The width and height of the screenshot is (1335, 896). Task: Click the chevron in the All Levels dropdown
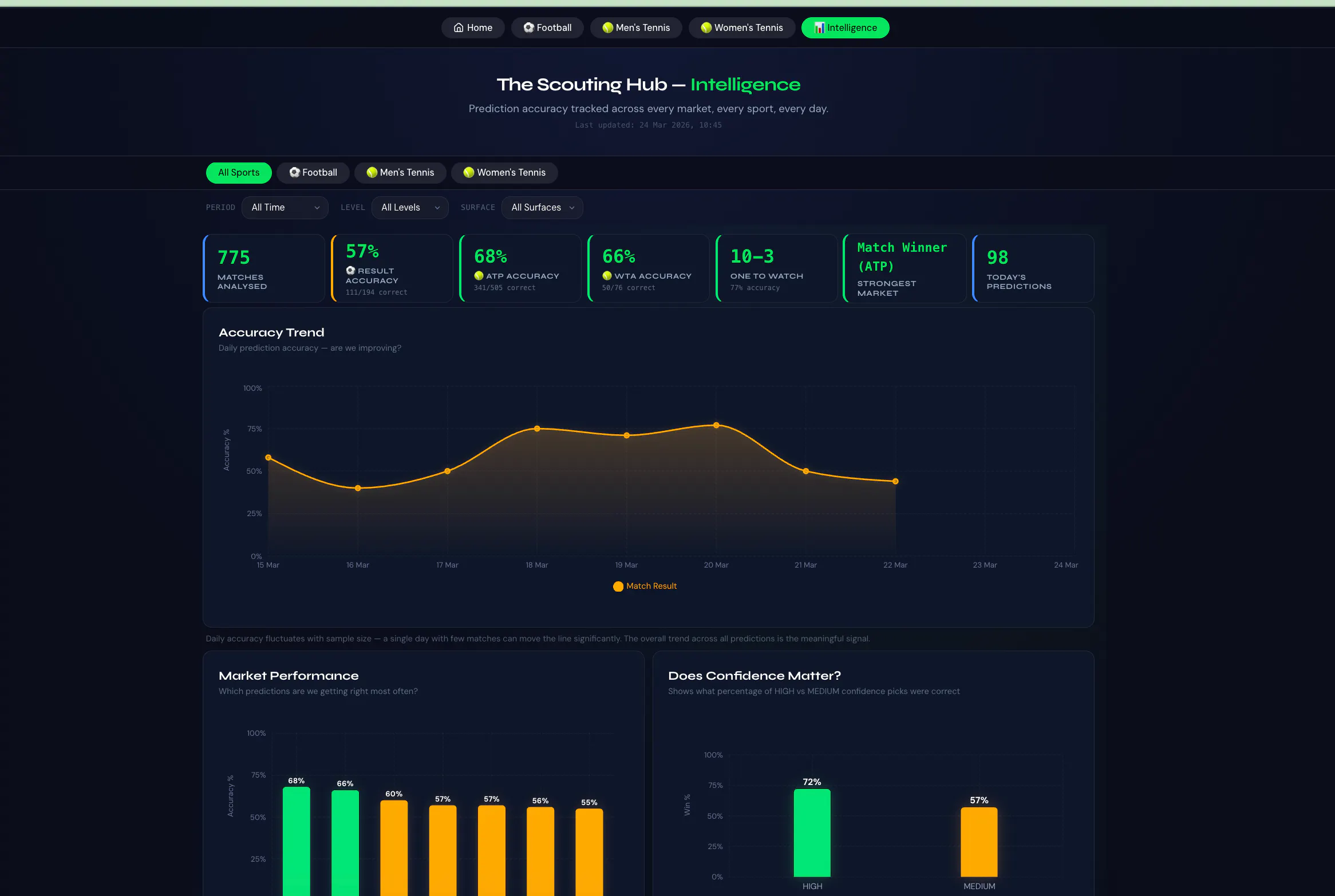437,208
